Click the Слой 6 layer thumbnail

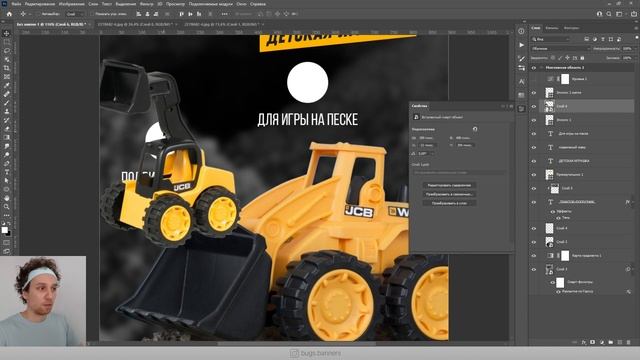[x=549, y=106]
